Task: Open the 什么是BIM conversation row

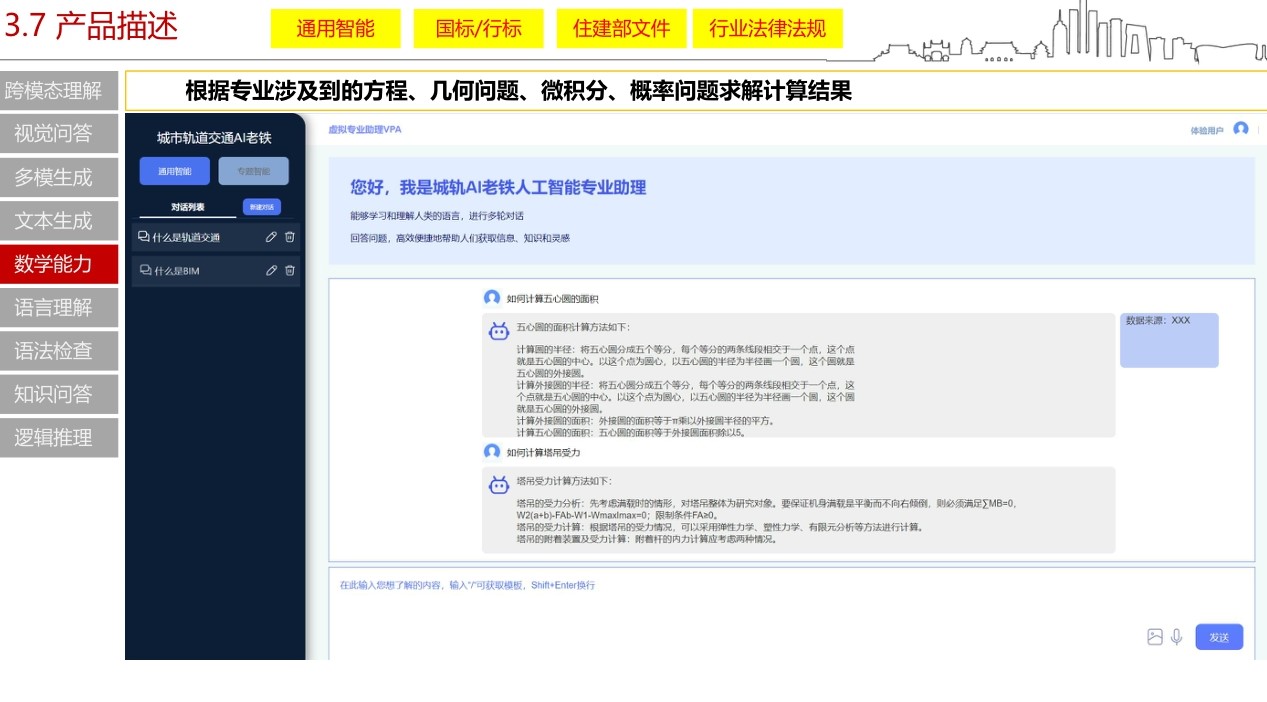Action: [216, 270]
